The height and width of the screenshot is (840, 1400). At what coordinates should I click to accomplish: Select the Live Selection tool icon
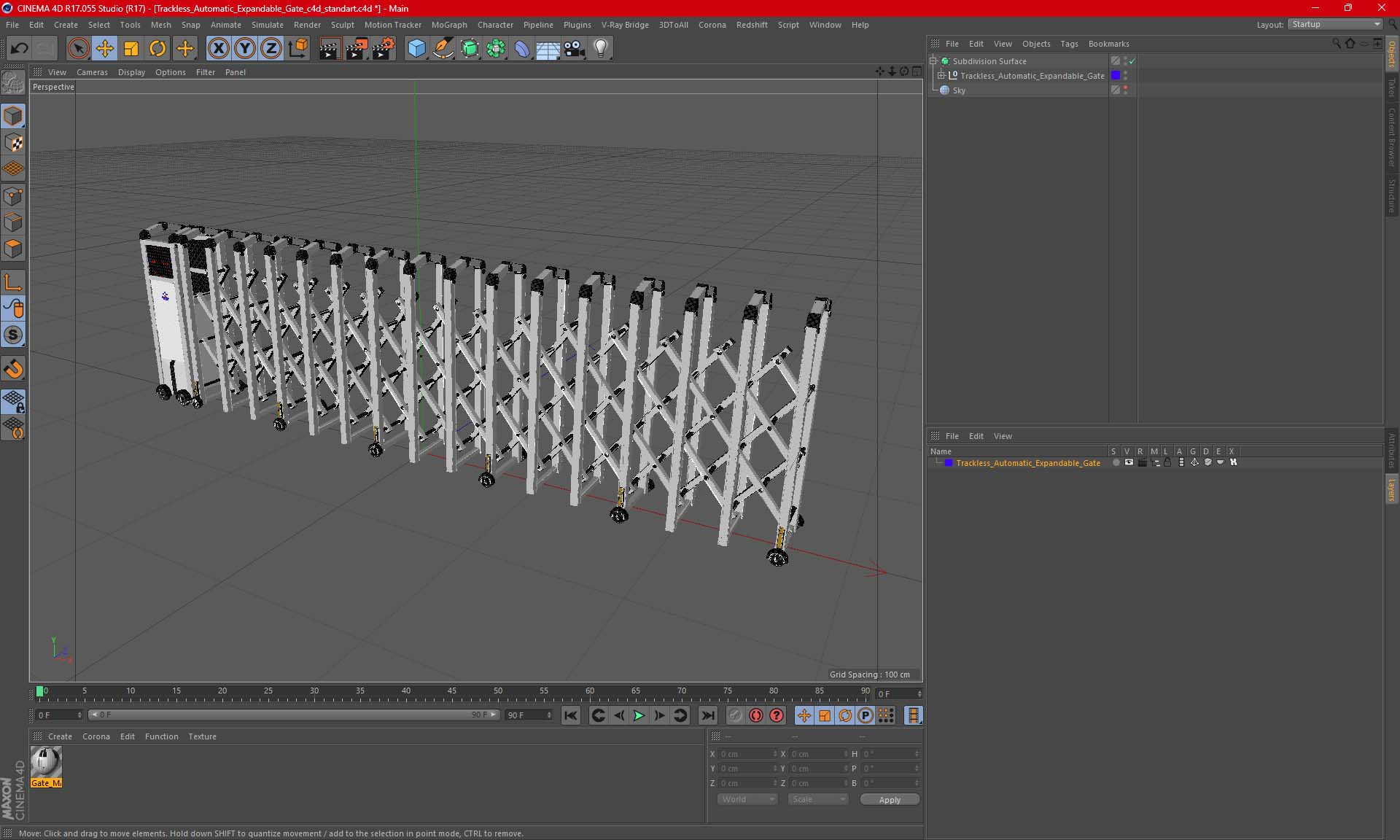tap(77, 48)
